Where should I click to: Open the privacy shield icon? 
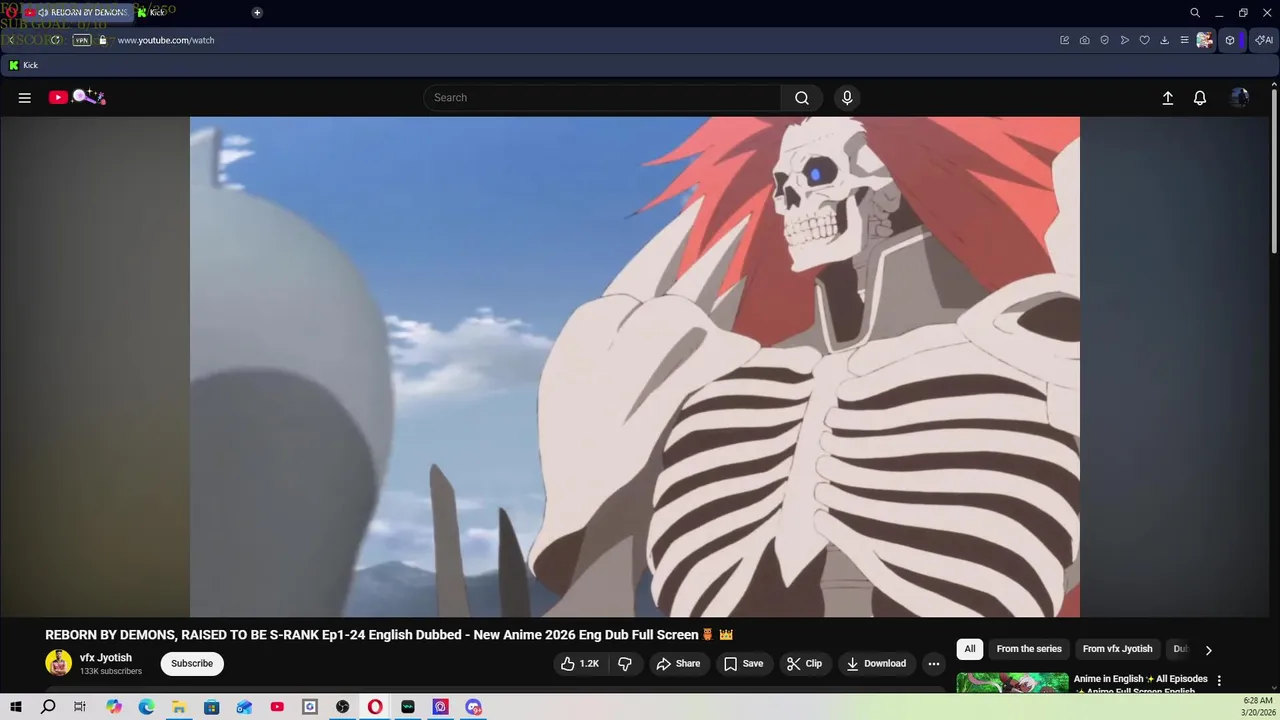point(1105,40)
